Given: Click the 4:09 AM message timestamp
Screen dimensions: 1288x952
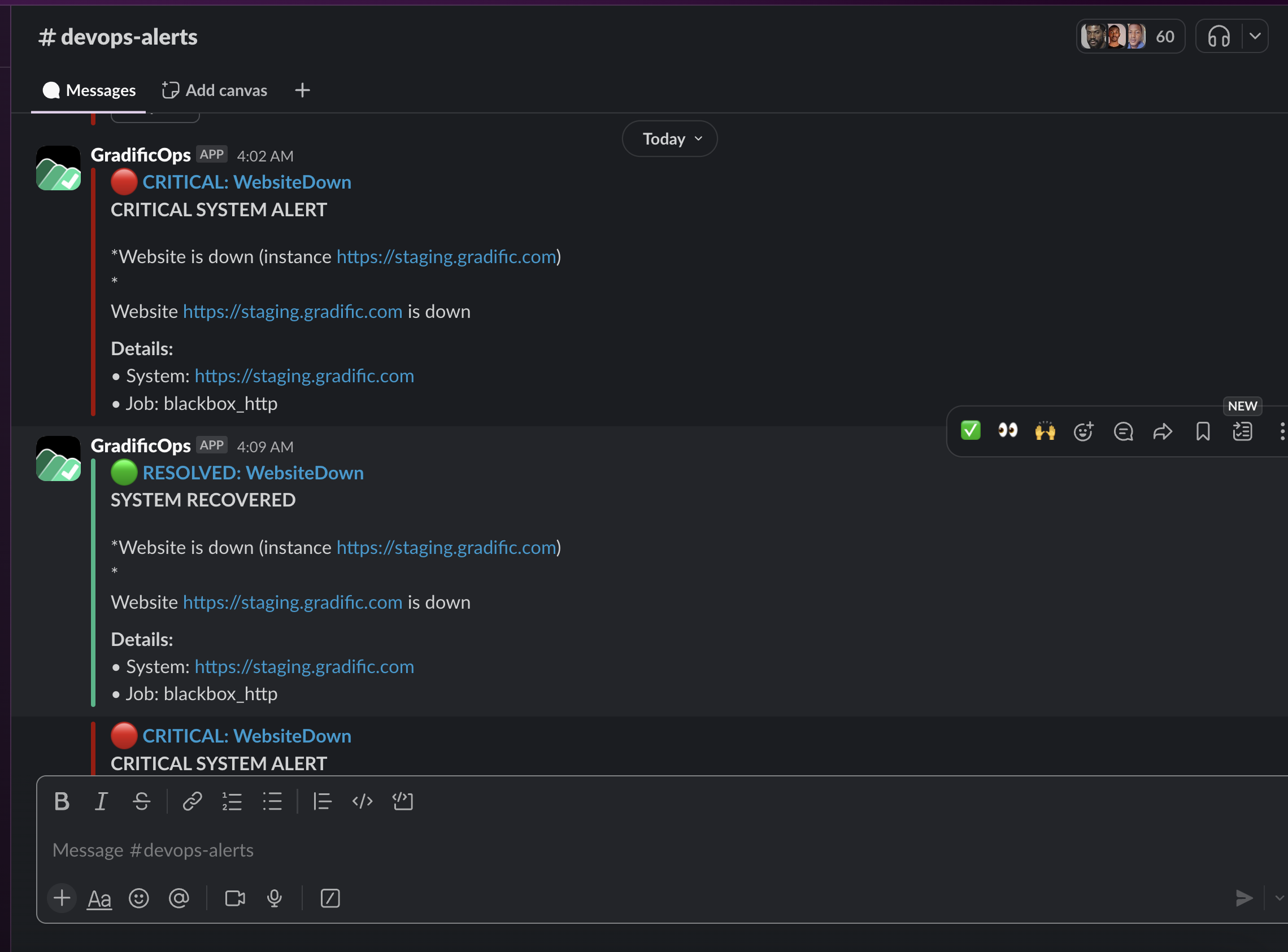Looking at the screenshot, I should point(265,447).
